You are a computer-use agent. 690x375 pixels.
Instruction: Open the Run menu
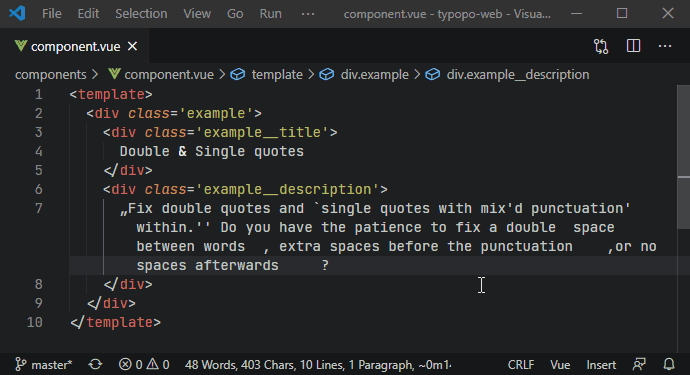click(270, 14)
